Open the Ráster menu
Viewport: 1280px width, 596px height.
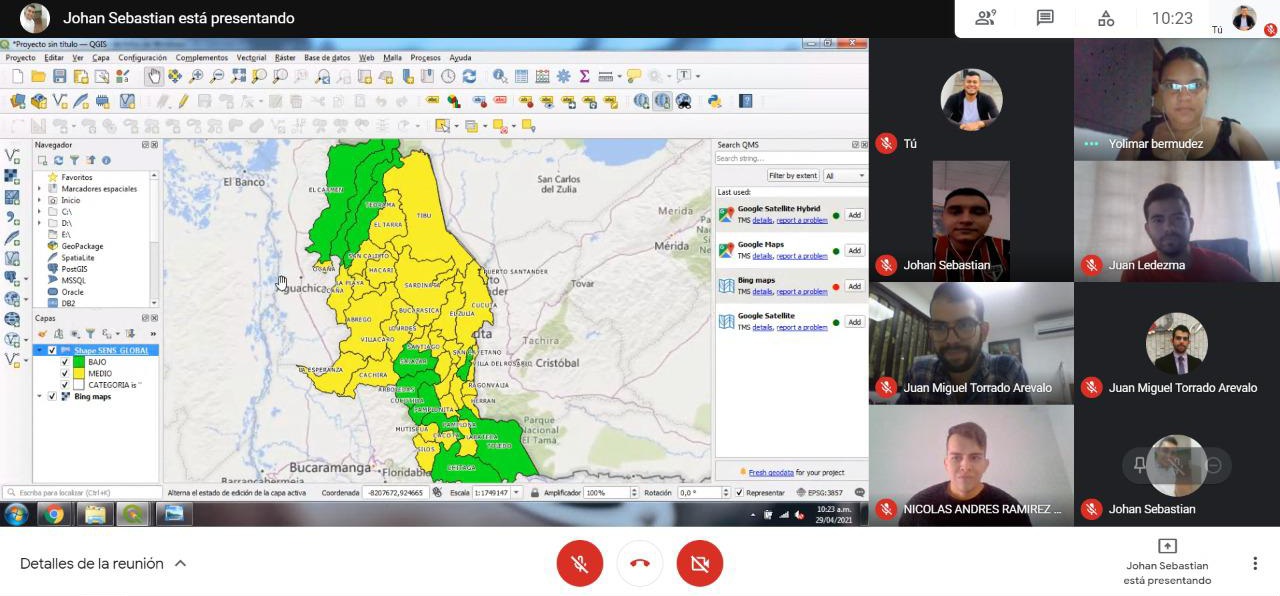pos(285,58)
